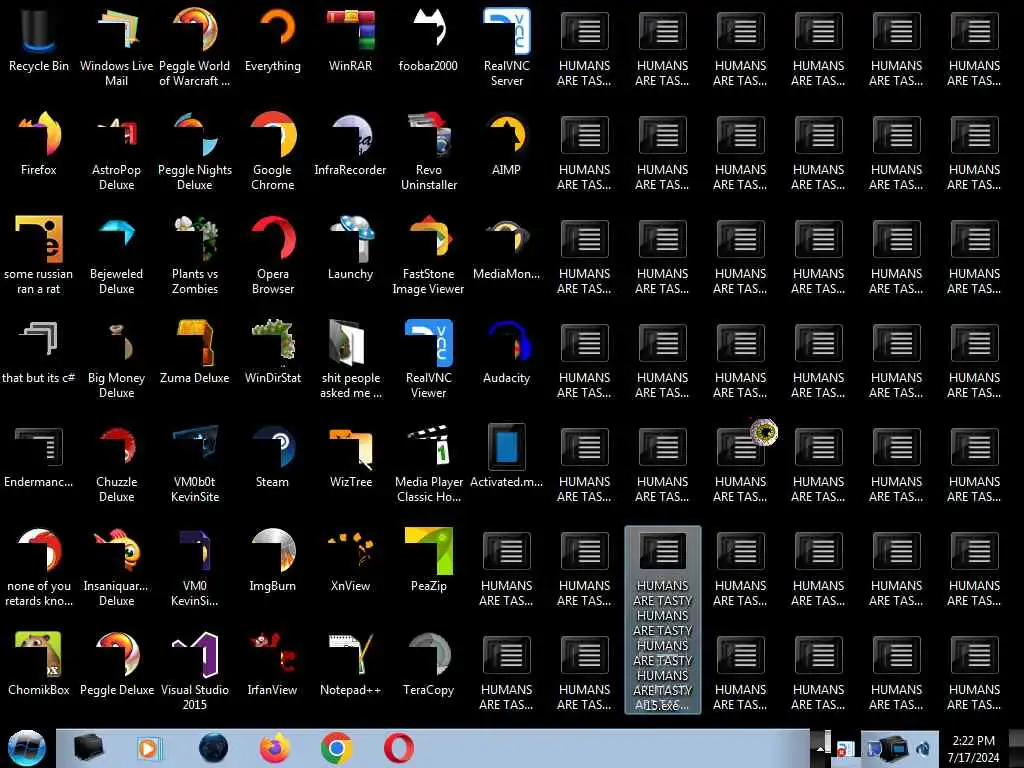Image resolution: width=1024 pixels, height=768 pixels.
Task: Click the Peggle Deluxe icon
Action: click(x=116, y=664)
